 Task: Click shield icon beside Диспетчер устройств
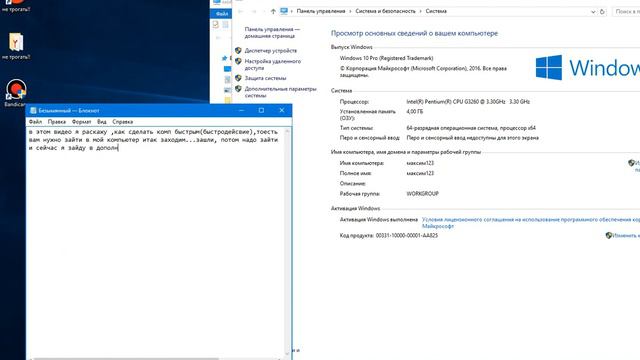[238, 51]
